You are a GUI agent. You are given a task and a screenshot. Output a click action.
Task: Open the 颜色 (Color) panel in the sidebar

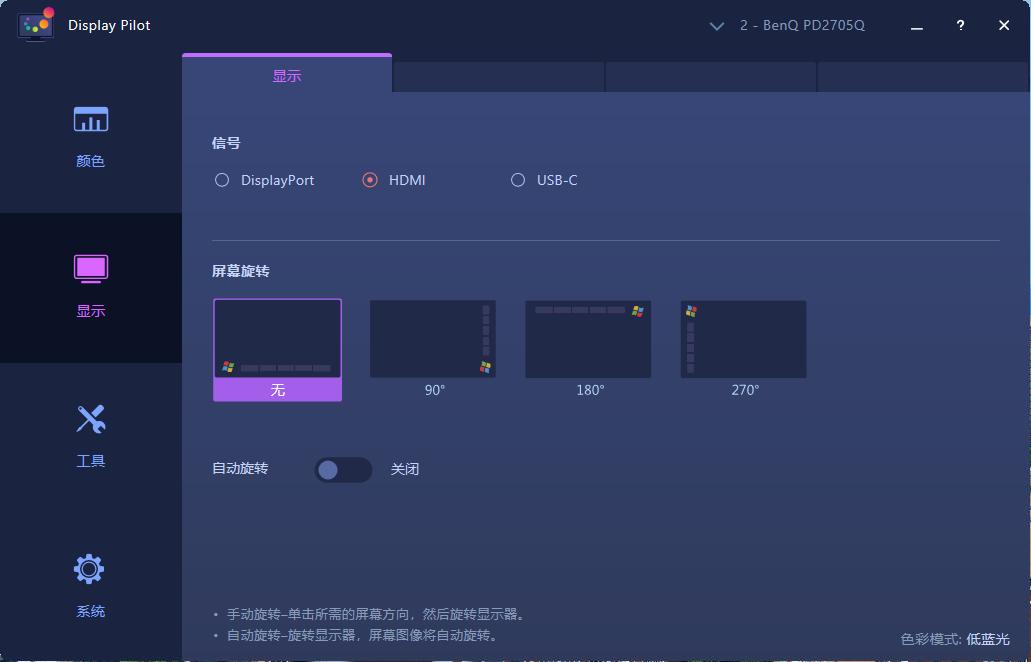pos(90,135)
